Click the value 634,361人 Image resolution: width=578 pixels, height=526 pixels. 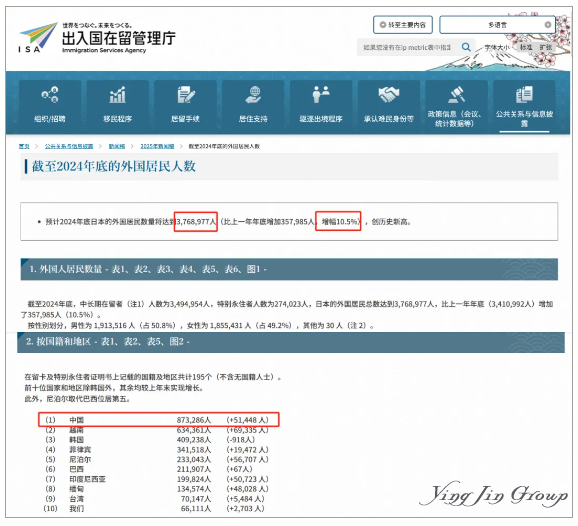point(194,430)
